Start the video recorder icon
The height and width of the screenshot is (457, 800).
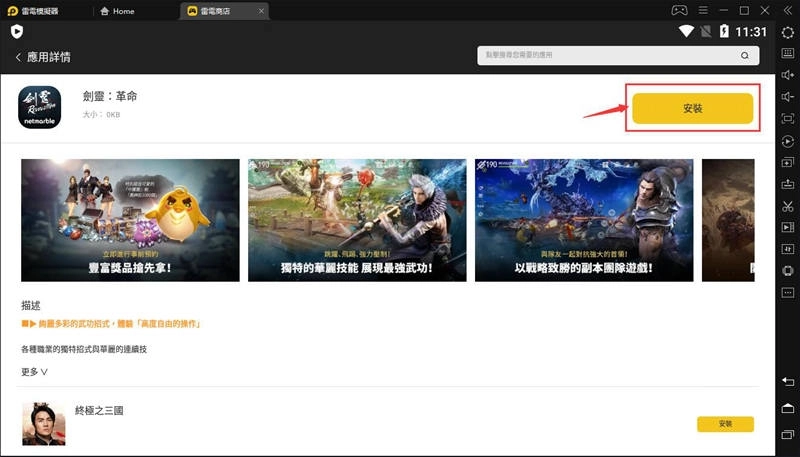[788, 227]
